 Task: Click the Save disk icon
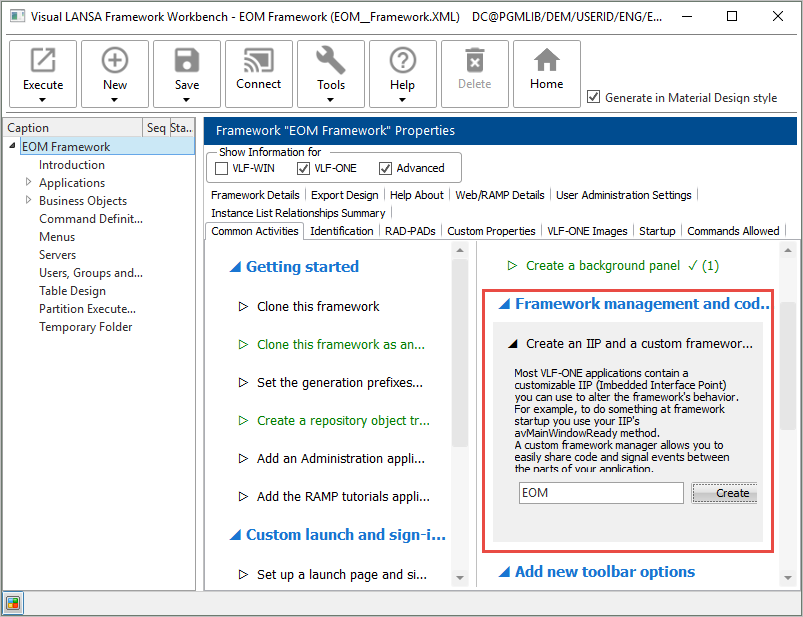[186, 60]
